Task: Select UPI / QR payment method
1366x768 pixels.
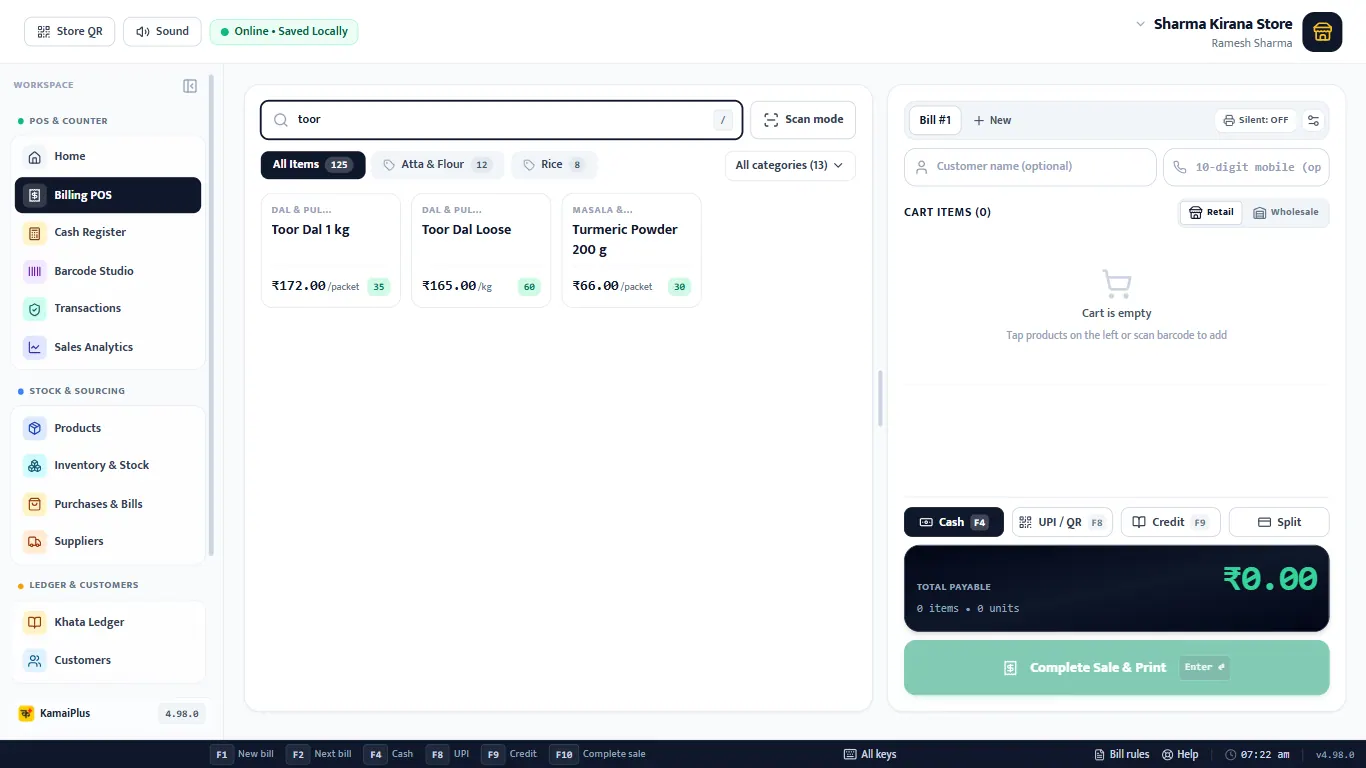Action: point(1062,522)
